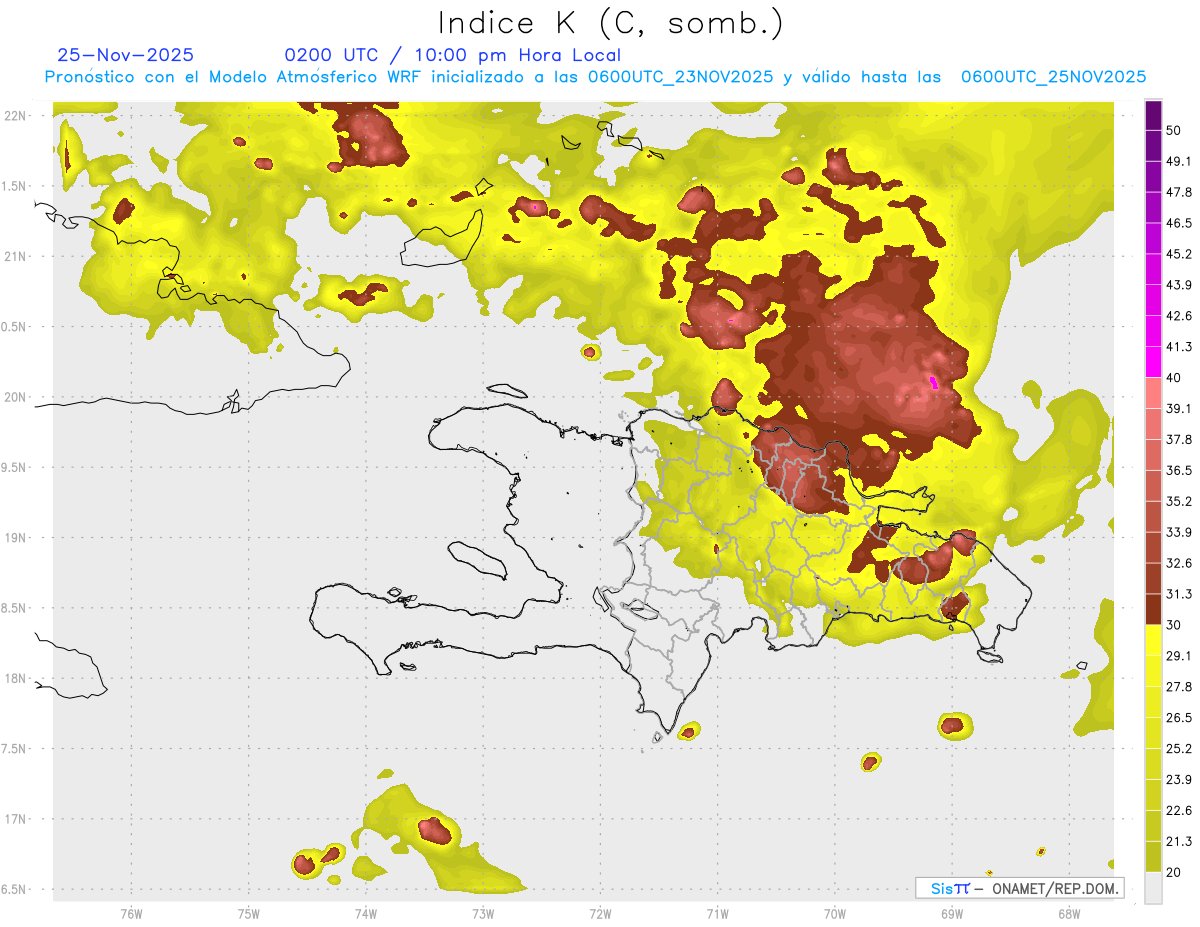Click the 23.9 color scale value
The width and height of the screenshot is (1200, 927).
[1179, 779]
